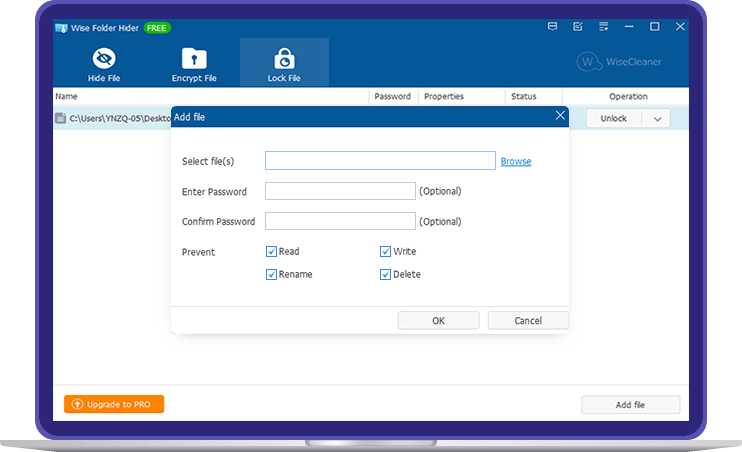Click the Cancel button

click(528, 320)
